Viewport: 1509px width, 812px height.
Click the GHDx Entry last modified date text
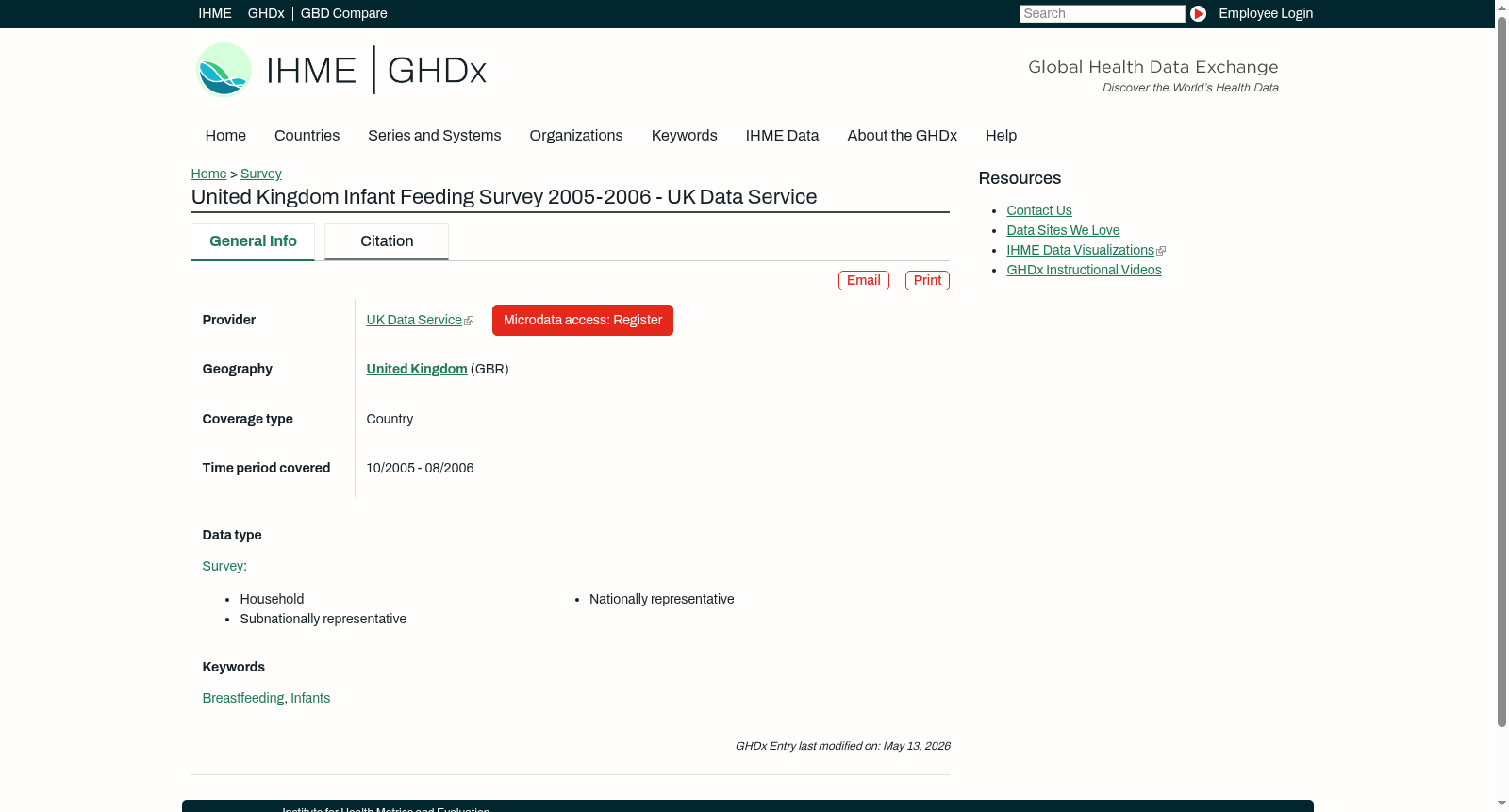click(842, 746)
